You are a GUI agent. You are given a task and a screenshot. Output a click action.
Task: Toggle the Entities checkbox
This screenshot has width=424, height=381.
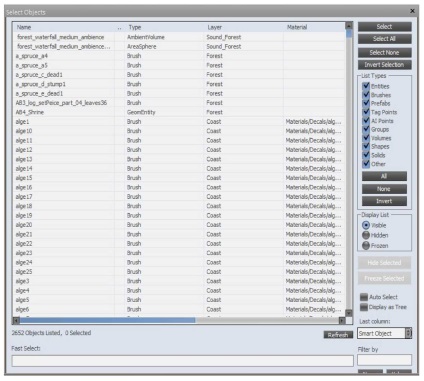[x=366, y=86]
